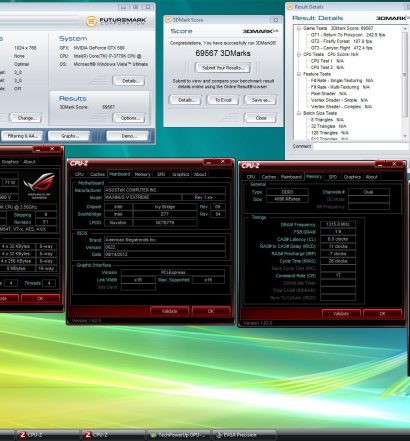Open About tab in leftmost CPU-Z window
The width and height of the screenshot is (410, 441).
point(29,162)
